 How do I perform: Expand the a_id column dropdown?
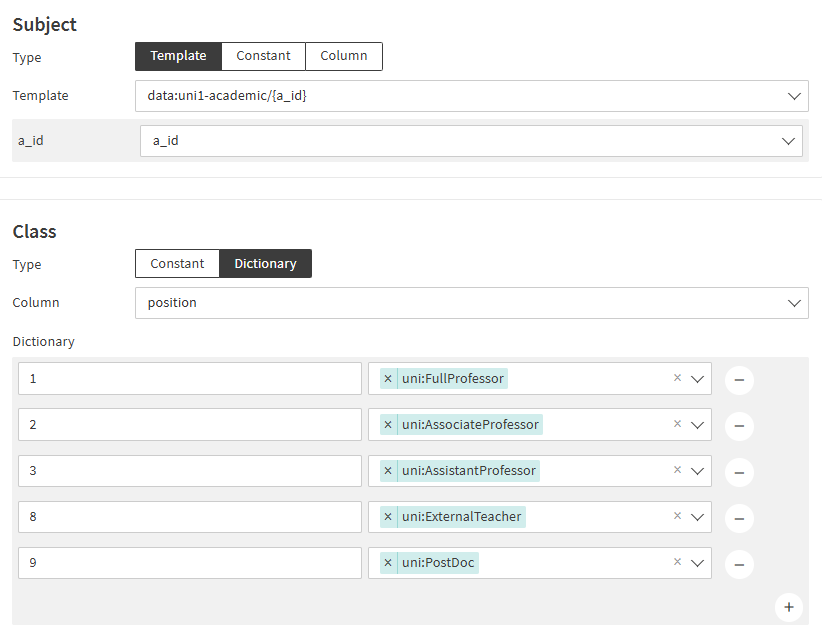click(788, 141)
